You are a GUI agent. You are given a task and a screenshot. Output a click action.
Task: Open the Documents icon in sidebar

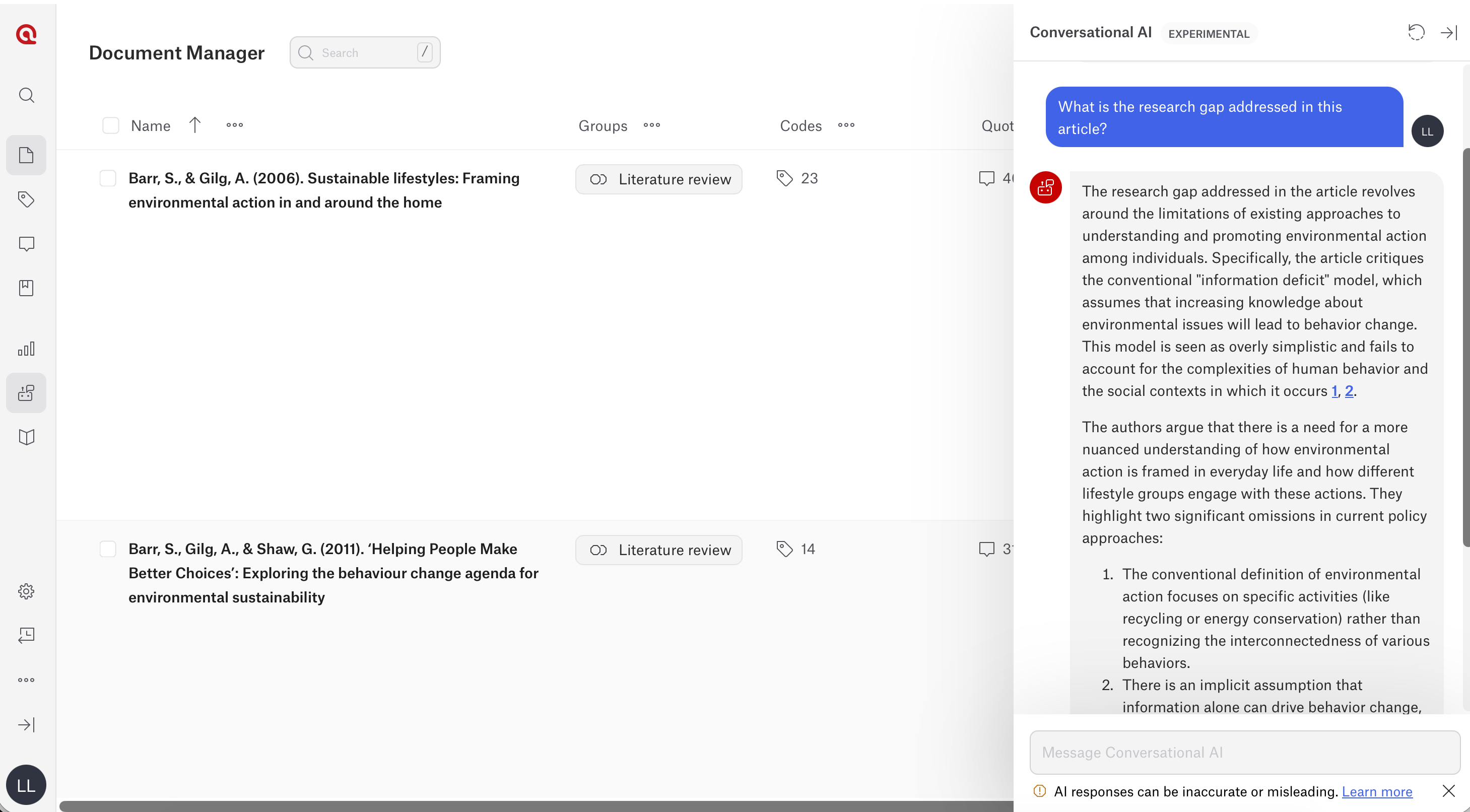click(x=26, y=155)
